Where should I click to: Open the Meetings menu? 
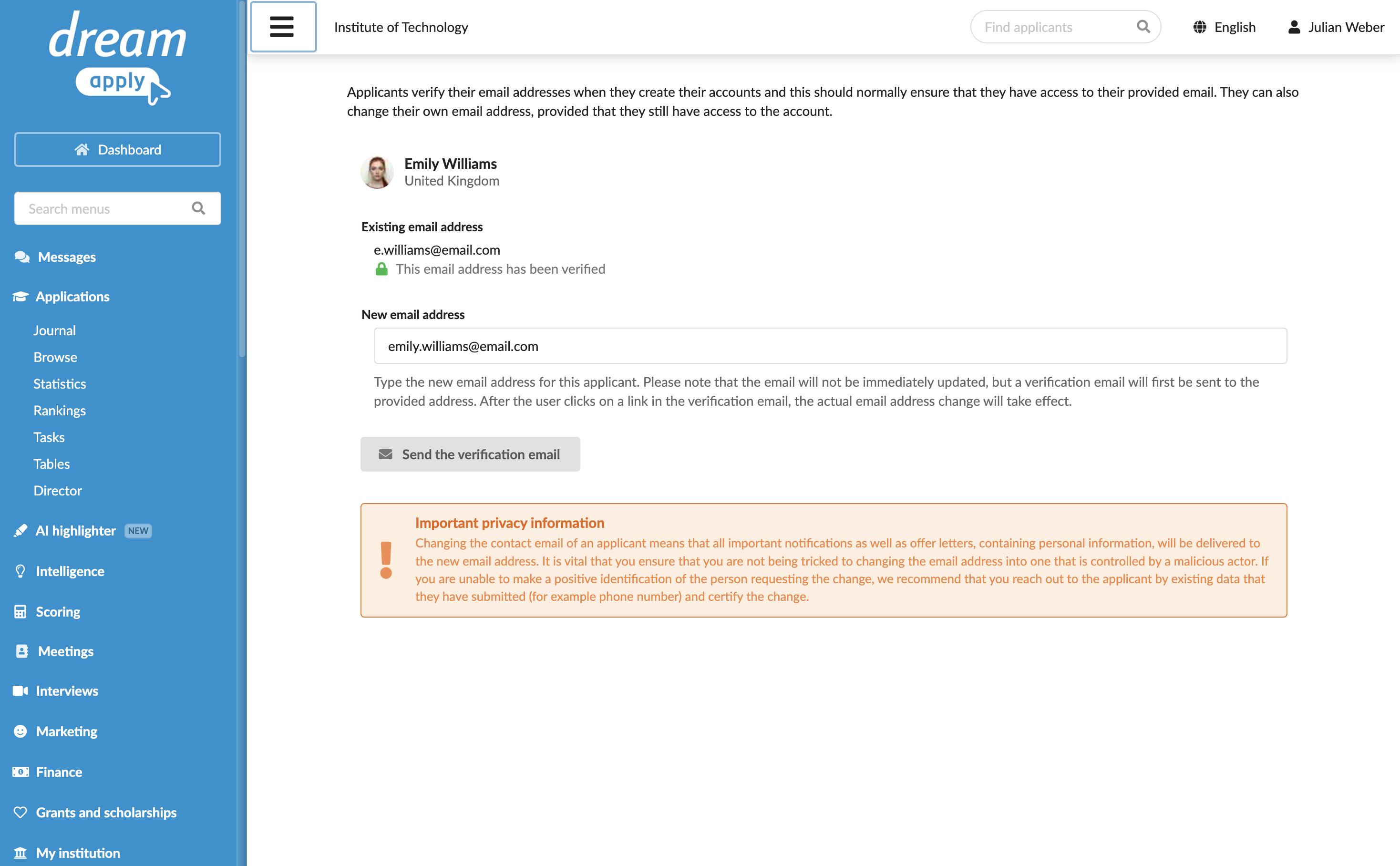[x=65, y=651]
